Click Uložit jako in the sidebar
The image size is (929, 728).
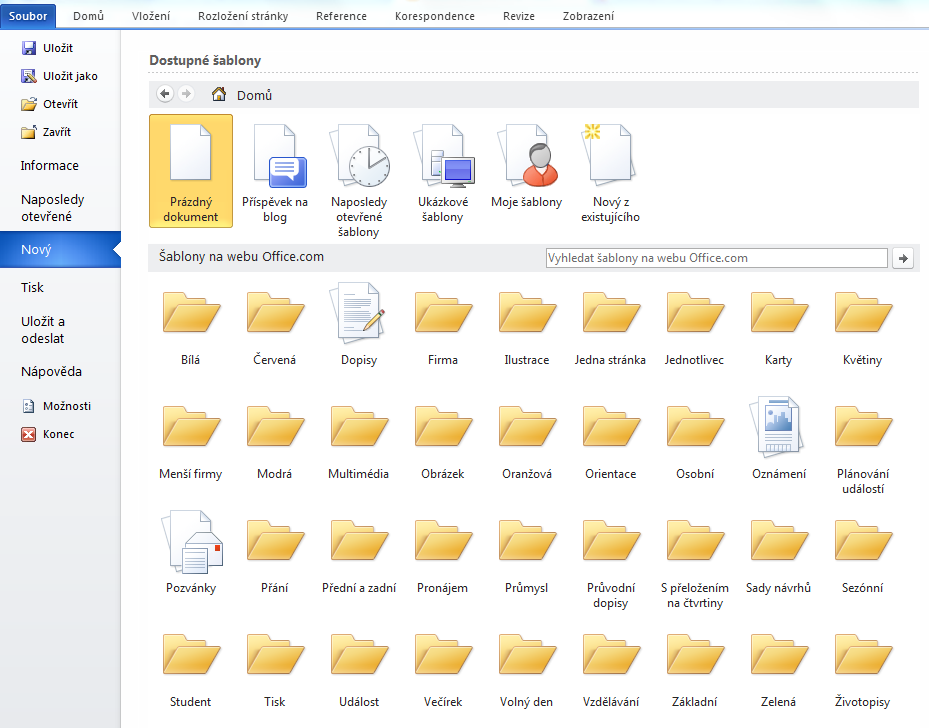70,76
